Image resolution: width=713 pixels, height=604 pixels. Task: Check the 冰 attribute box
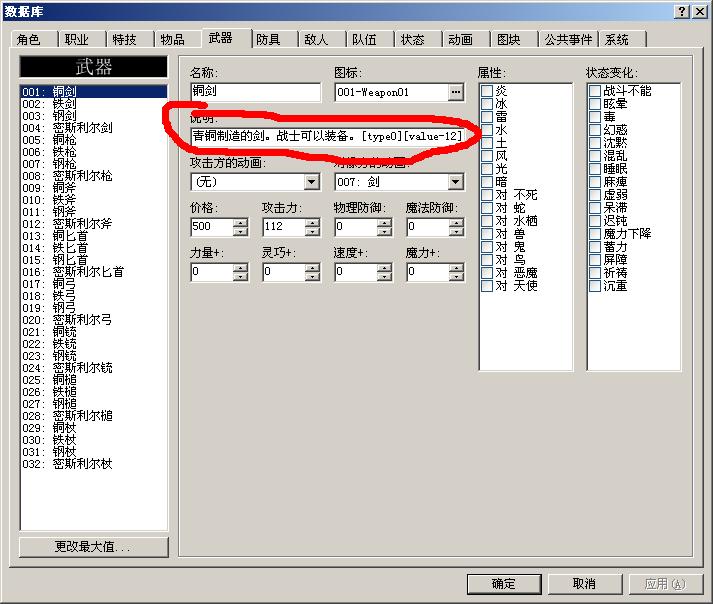coord(487,104)
